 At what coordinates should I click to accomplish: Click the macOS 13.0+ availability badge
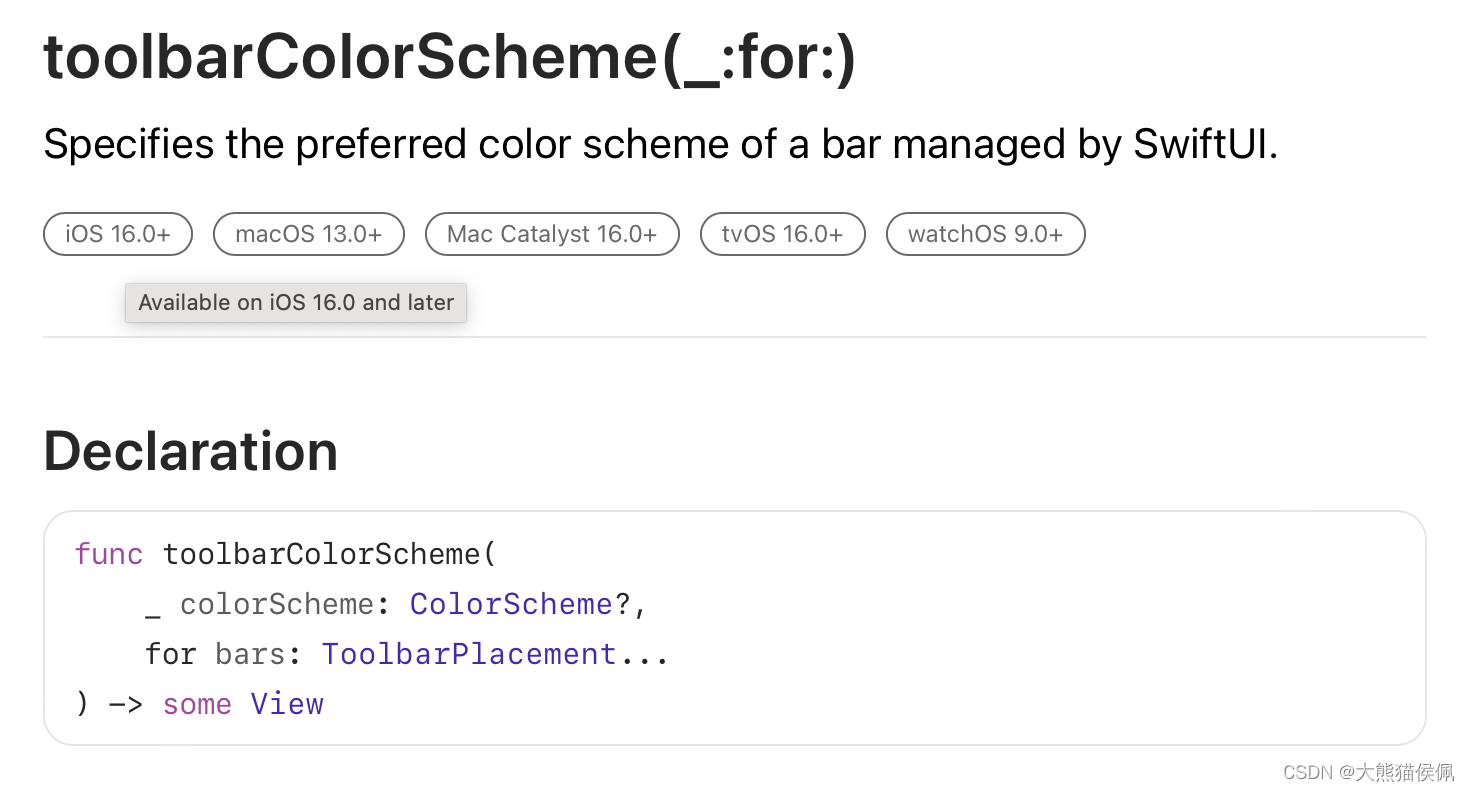pyautogui.click(x=308, y=234)
